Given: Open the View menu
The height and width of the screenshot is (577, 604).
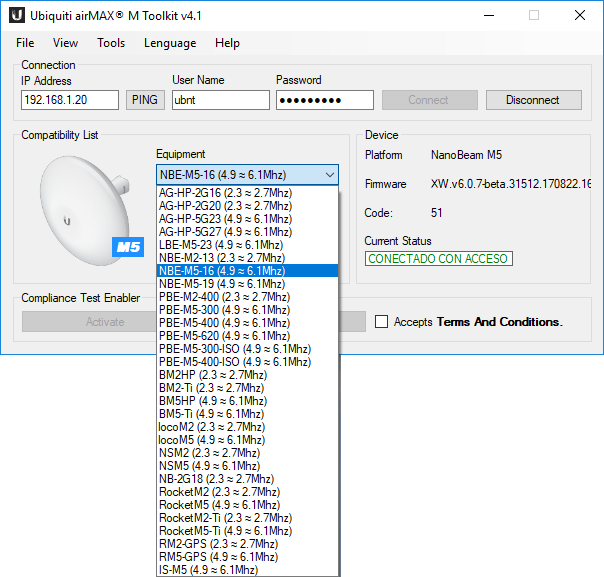Looking at the screenshot, I should (65, 43).
